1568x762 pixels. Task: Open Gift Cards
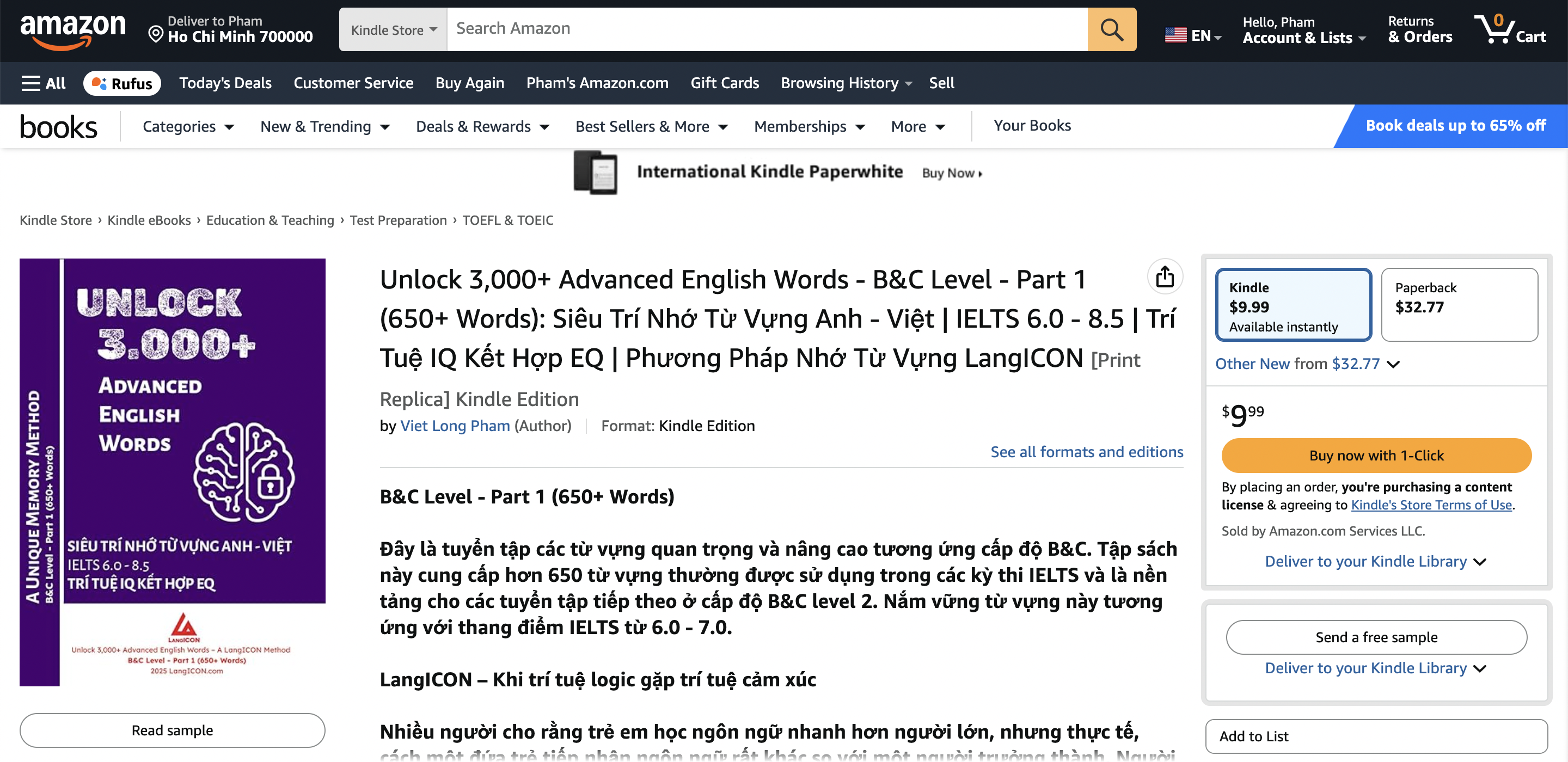tap(724, 83)
